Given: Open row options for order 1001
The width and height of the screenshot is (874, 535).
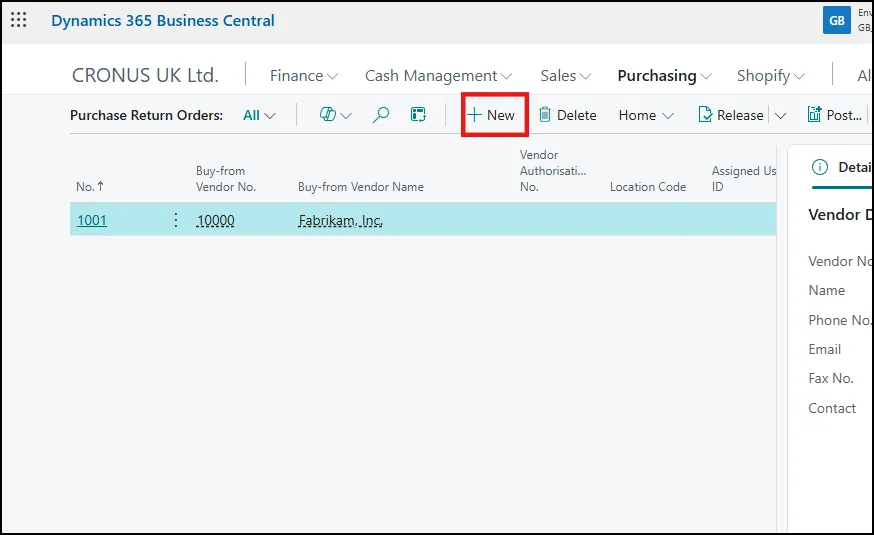Looking at the screenshot, I should (x=176, y=220).
